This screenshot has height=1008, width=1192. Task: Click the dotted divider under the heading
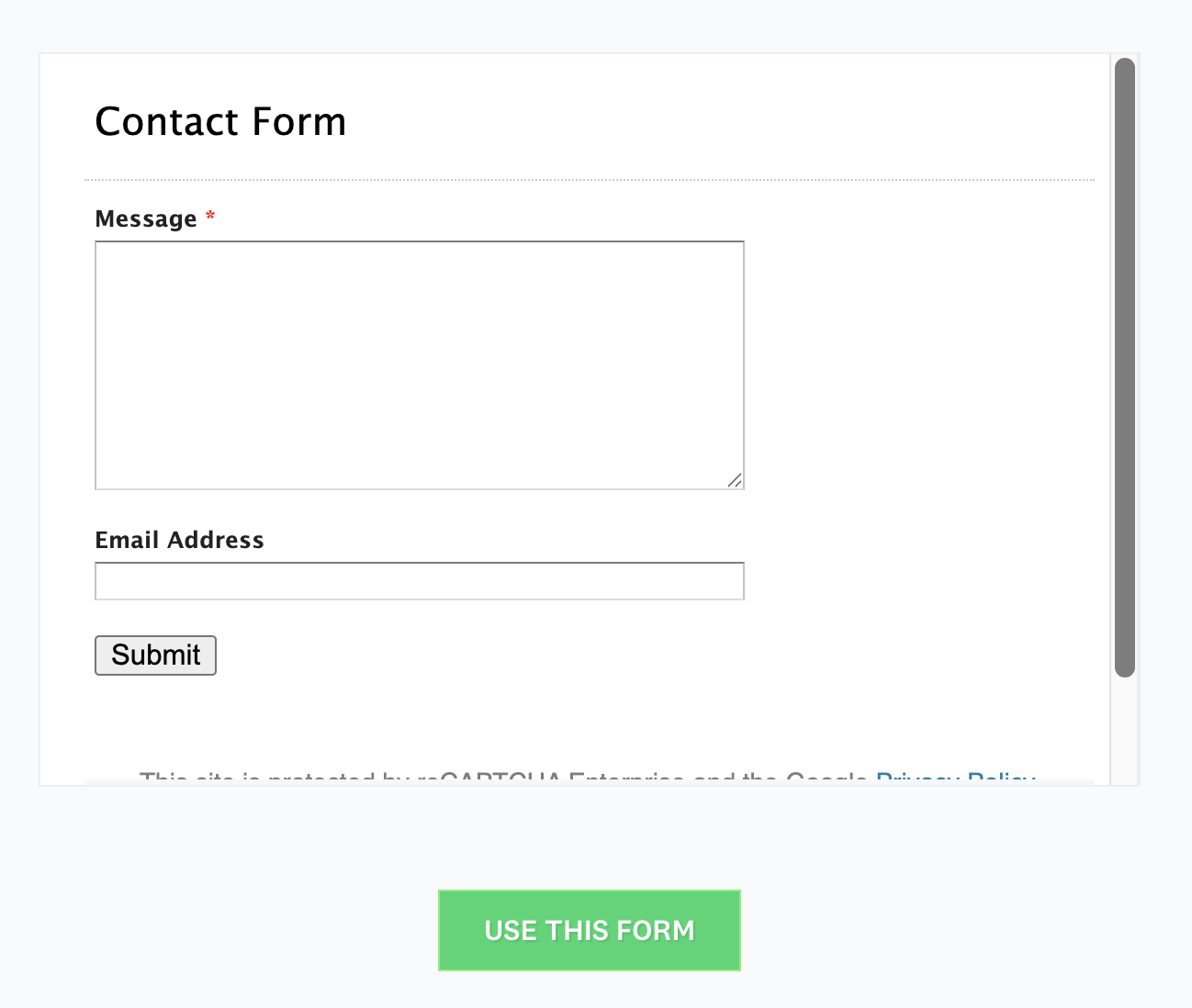pos(589,180)
